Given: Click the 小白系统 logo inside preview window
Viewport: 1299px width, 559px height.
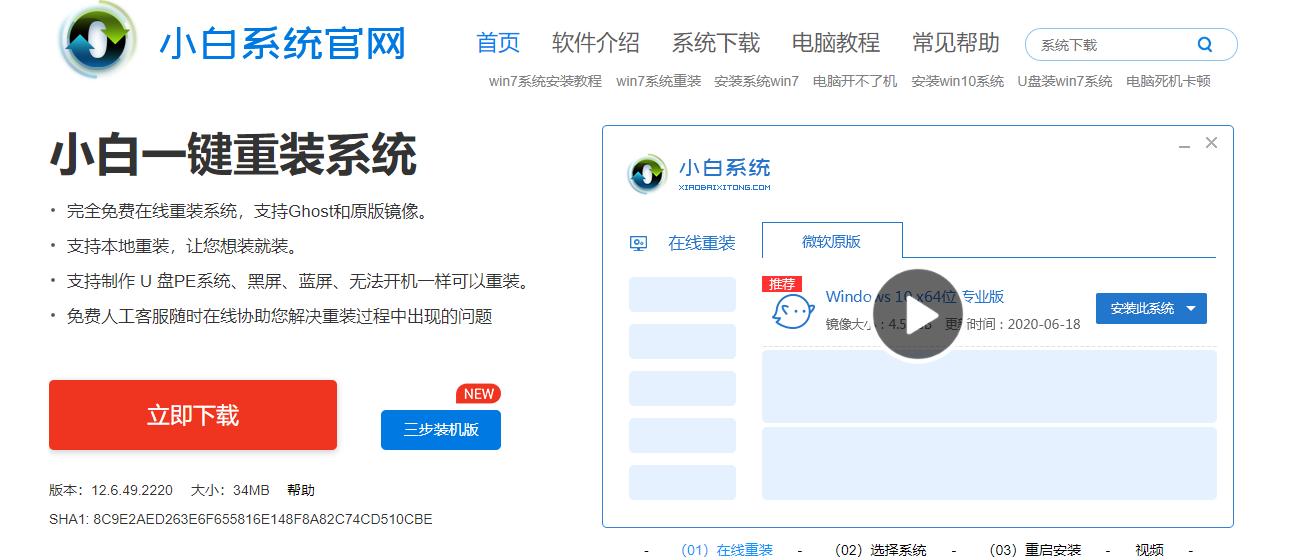Looking at the screenshot, I should (x=647, y=174).
